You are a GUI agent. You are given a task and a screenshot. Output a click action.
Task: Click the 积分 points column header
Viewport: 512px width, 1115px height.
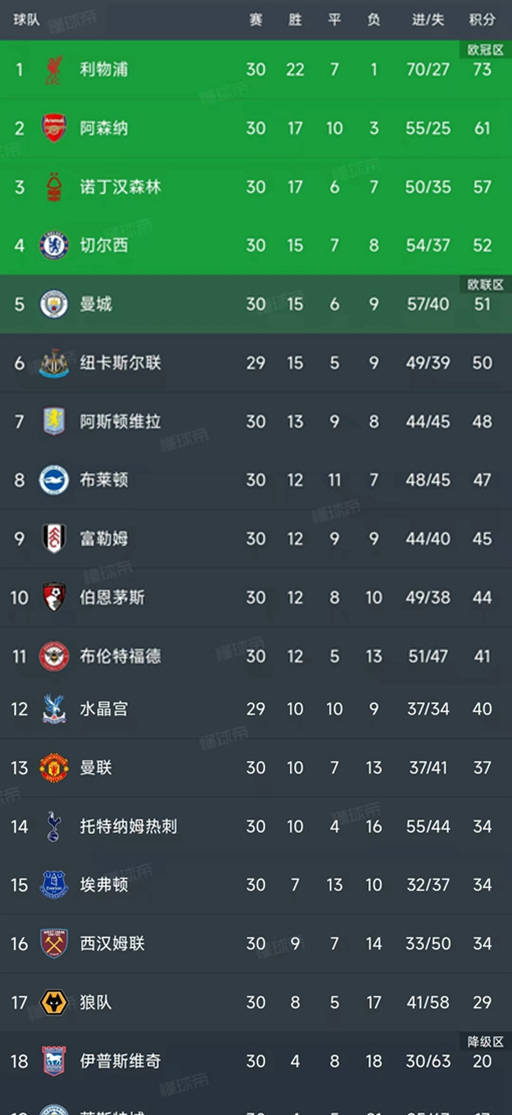(x=482, y=19)
